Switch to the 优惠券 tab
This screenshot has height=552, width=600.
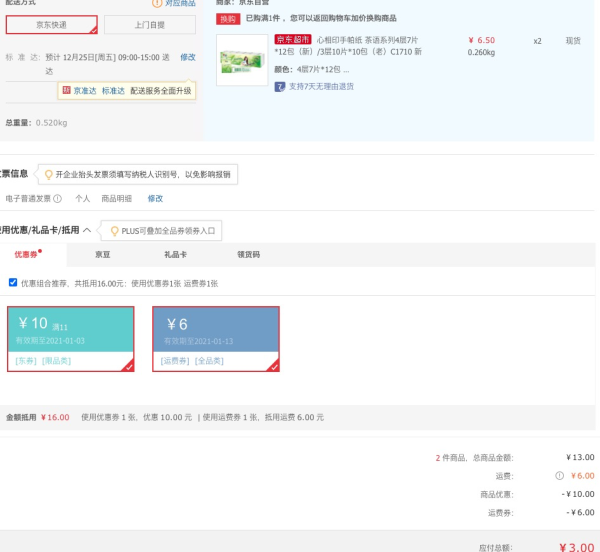tap(26, 254)
